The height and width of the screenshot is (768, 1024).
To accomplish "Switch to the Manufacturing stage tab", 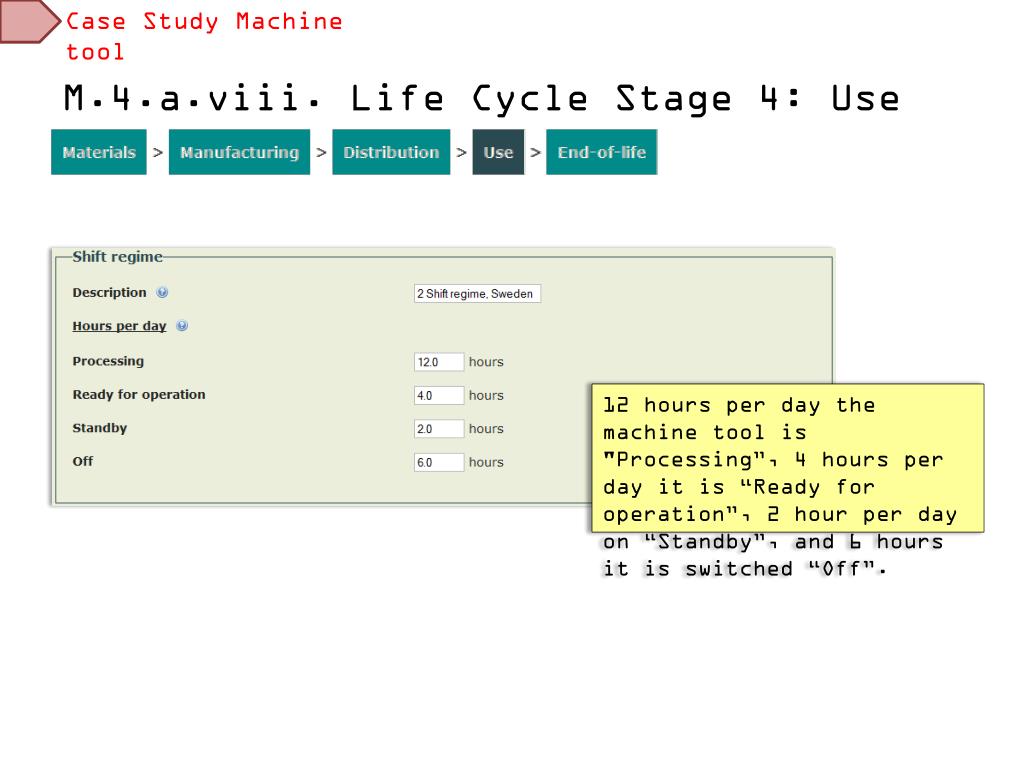I will point(239,152).
